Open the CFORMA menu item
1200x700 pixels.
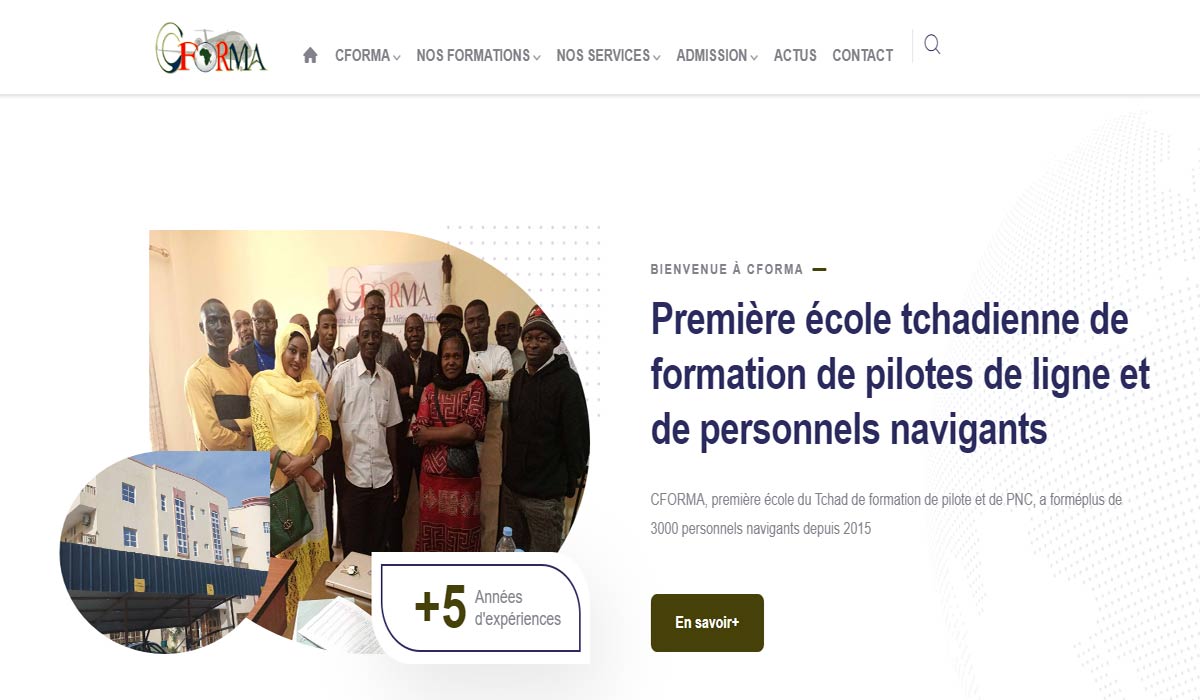click(x=362, y=56)
